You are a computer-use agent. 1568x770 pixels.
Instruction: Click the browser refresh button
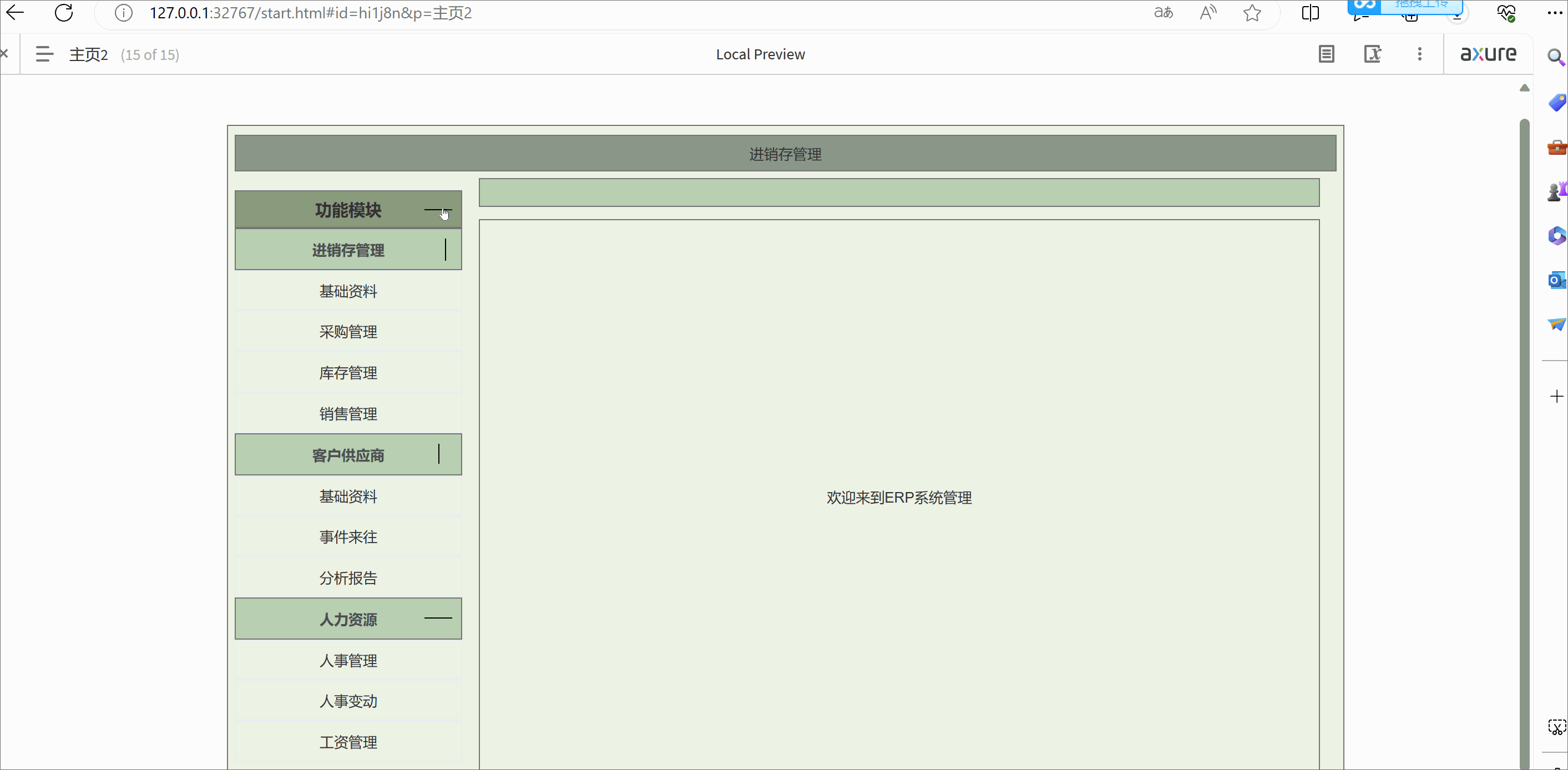(64, 13)
